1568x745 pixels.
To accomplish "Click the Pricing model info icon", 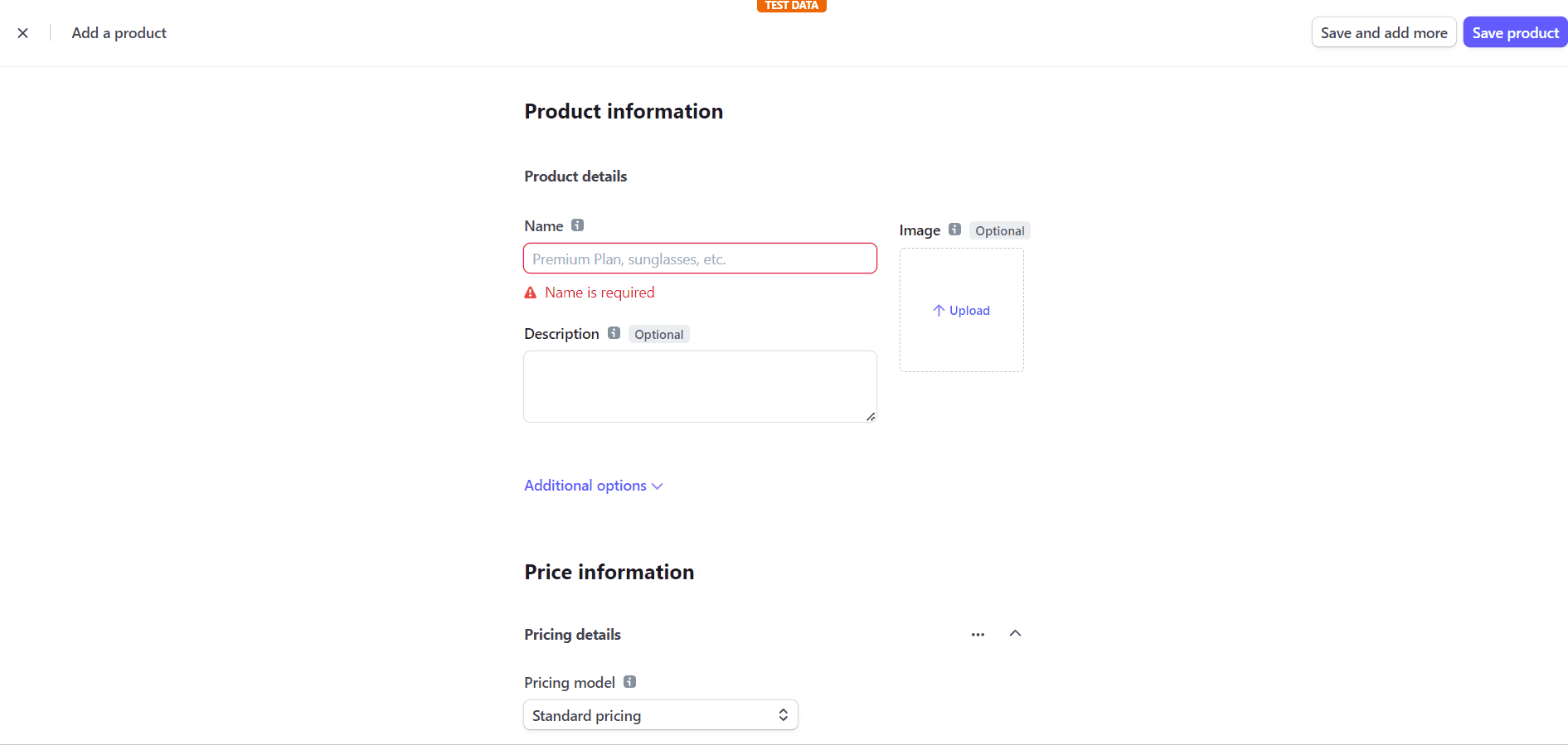I will (x=630, y=682).
